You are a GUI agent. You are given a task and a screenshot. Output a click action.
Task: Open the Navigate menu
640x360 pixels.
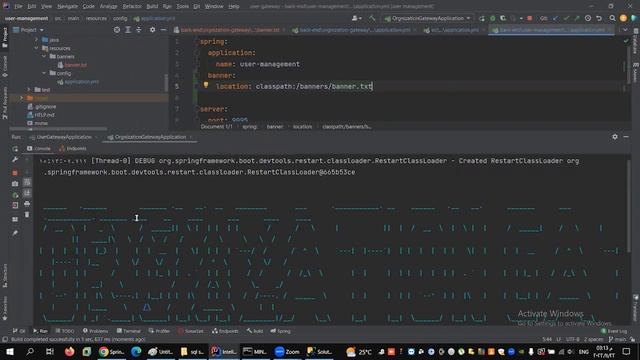tap(67, 6)
